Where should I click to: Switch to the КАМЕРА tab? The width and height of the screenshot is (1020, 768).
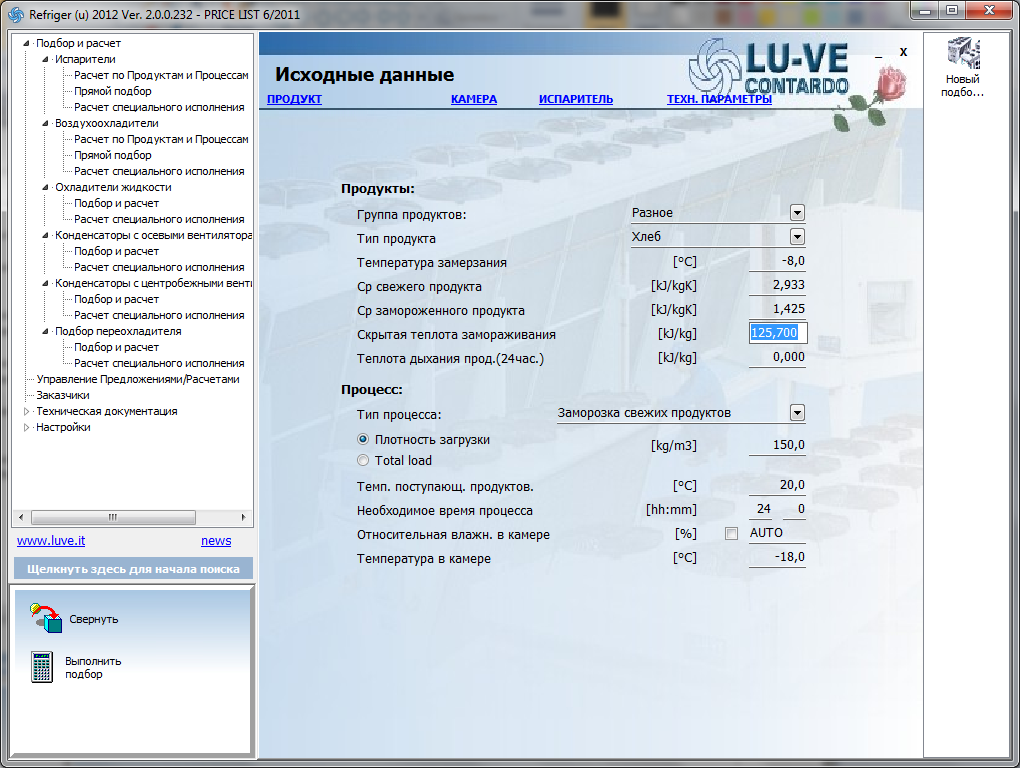click(474, 99)
